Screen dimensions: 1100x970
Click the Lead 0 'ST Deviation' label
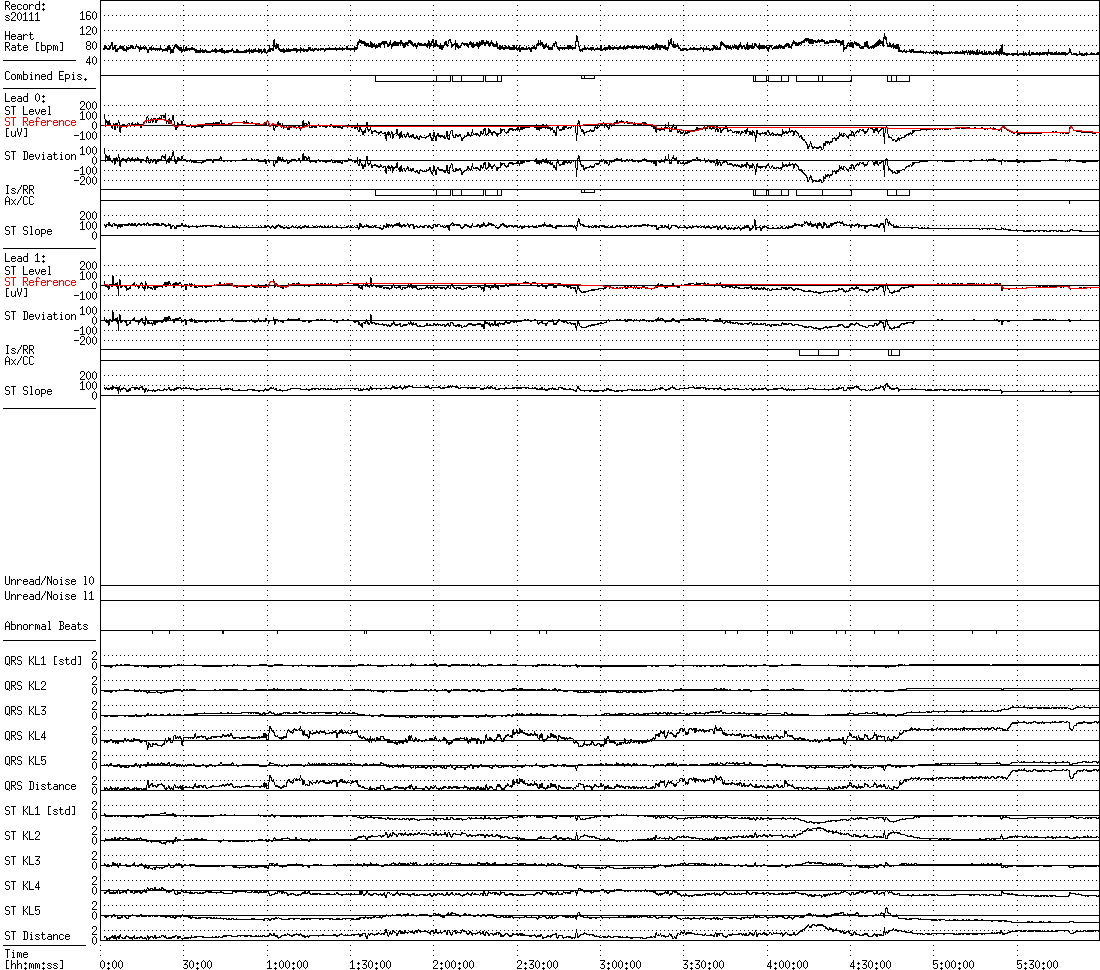click(x=40, y=156)
